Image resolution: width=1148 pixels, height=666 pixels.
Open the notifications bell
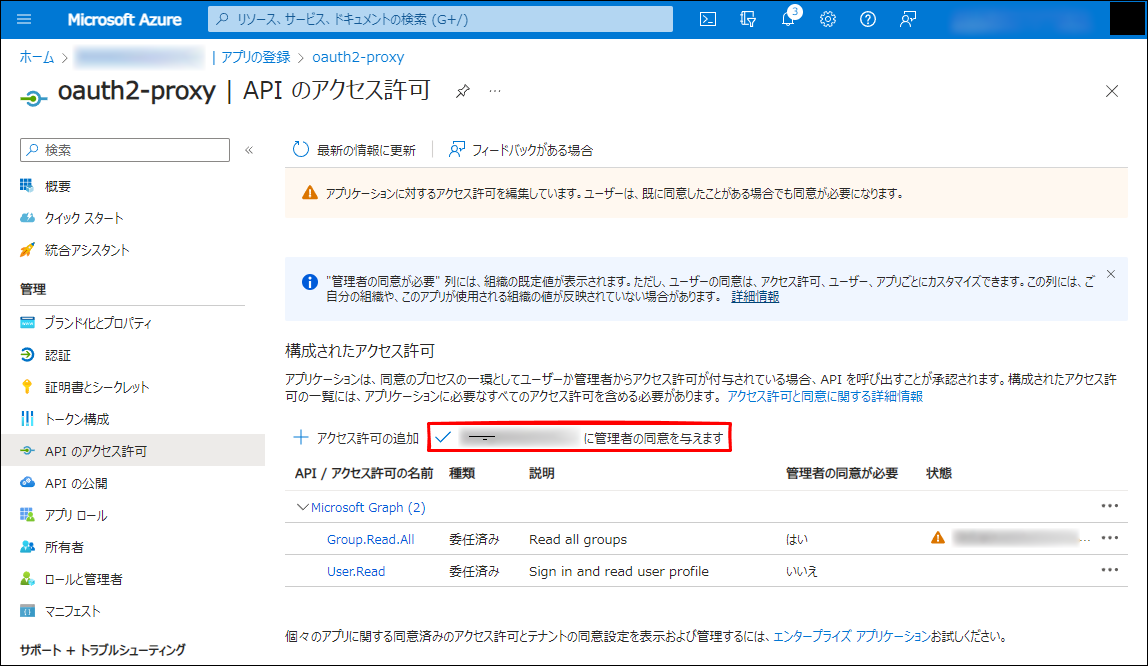(x=789, y=19)
